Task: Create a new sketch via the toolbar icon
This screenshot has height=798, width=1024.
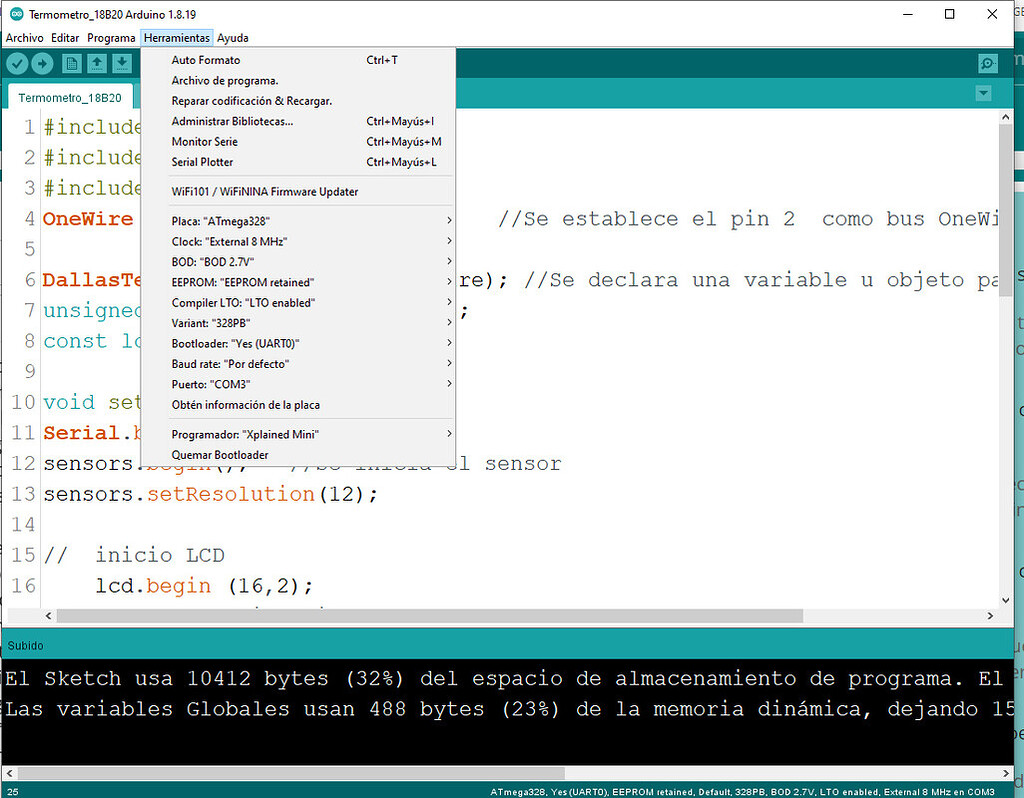Action: point(71,62)
